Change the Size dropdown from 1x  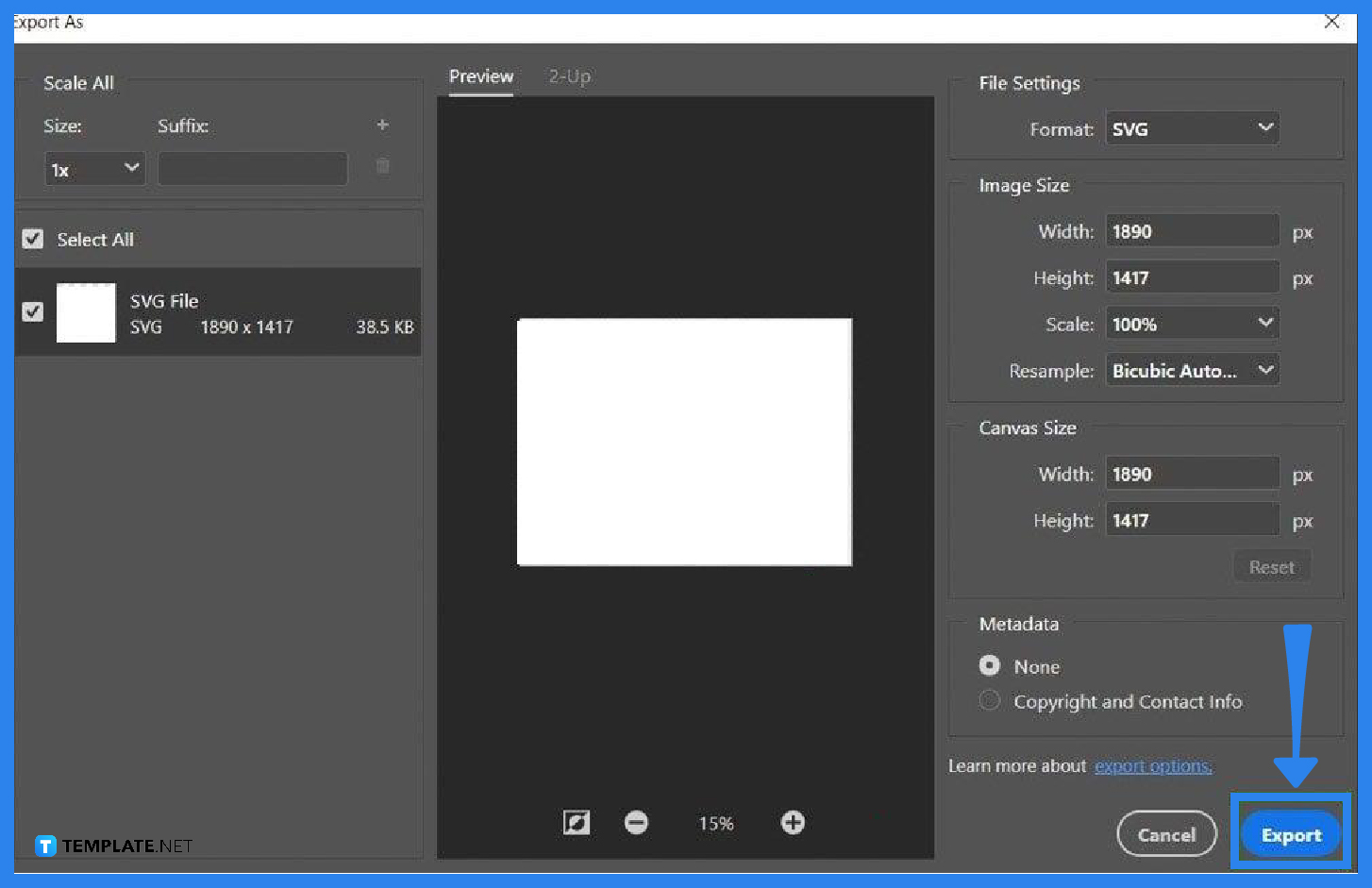tap(94, 168)
